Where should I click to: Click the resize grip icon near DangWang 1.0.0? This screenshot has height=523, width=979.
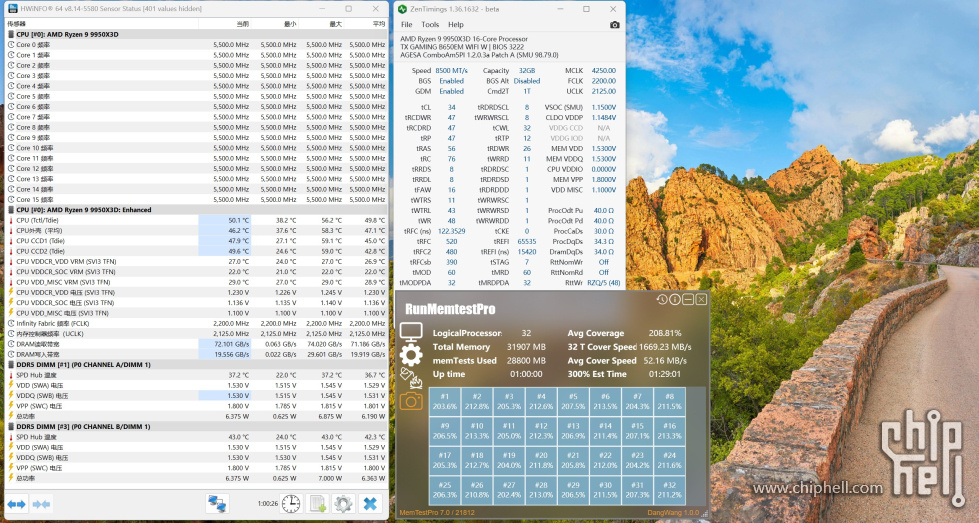(705, 514)
